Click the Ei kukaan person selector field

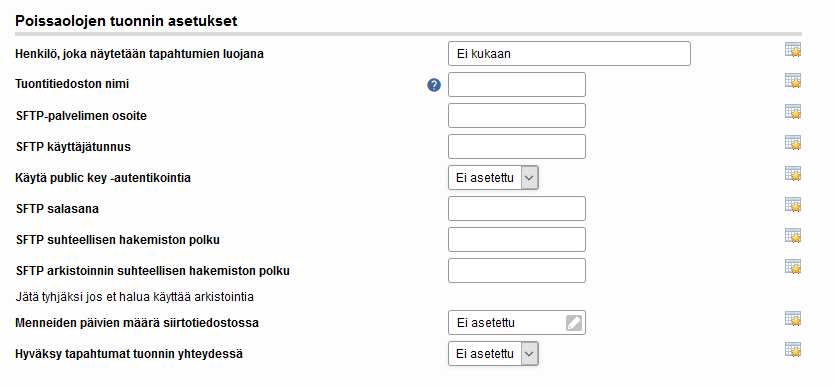569,54
